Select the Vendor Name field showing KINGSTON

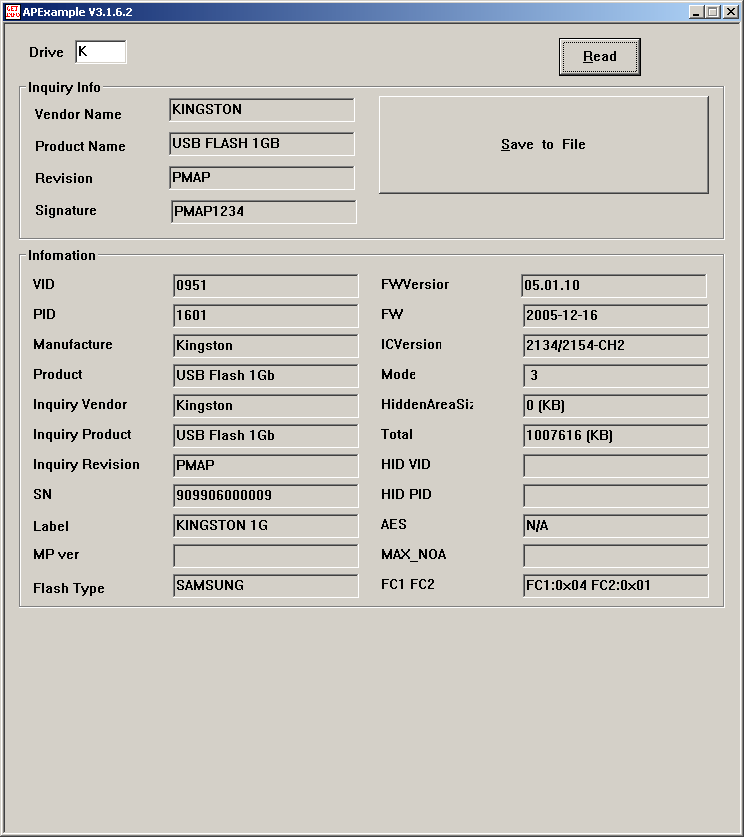(x=262, y=110)
